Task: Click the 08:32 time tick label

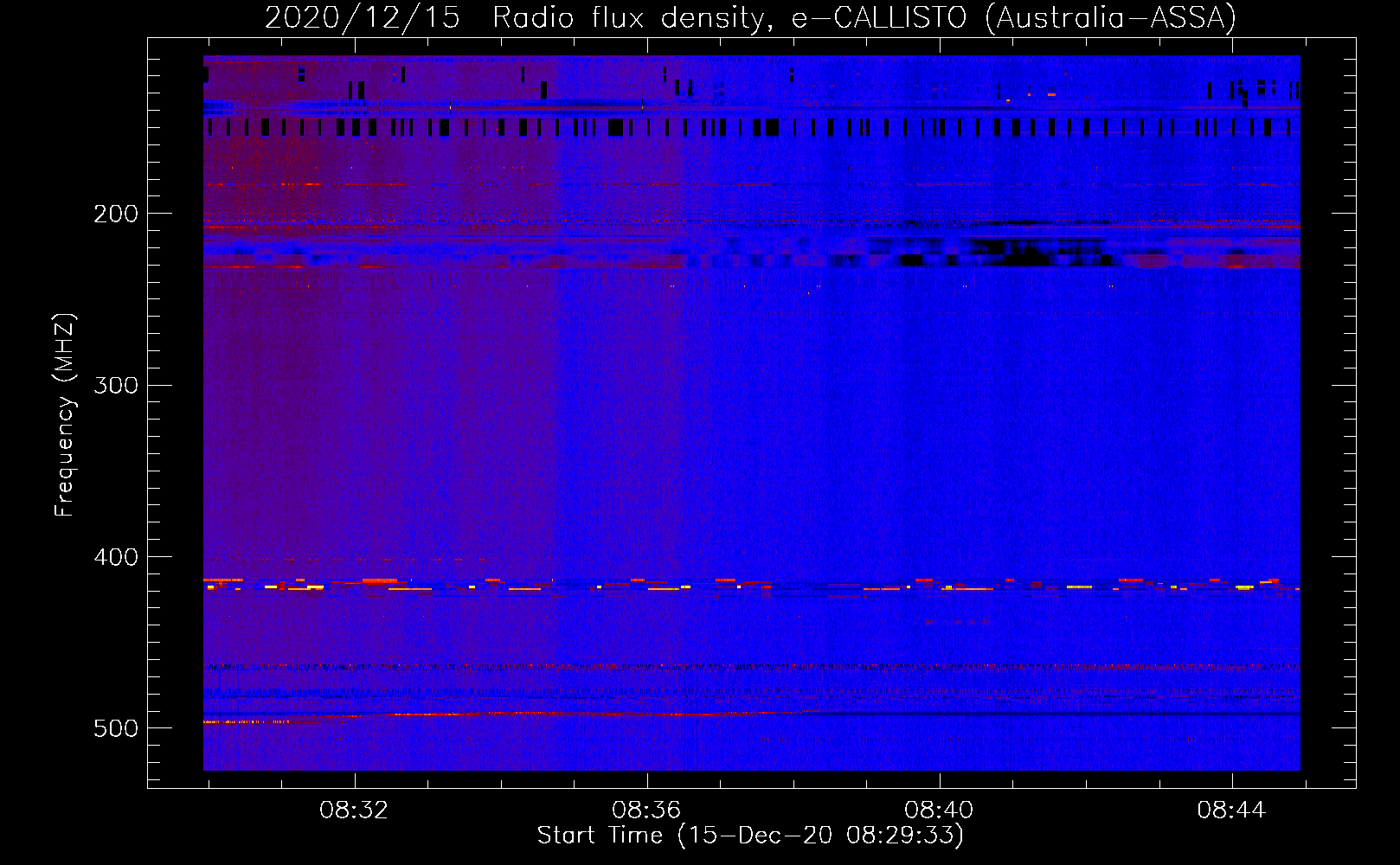Action: click(354, 811)
